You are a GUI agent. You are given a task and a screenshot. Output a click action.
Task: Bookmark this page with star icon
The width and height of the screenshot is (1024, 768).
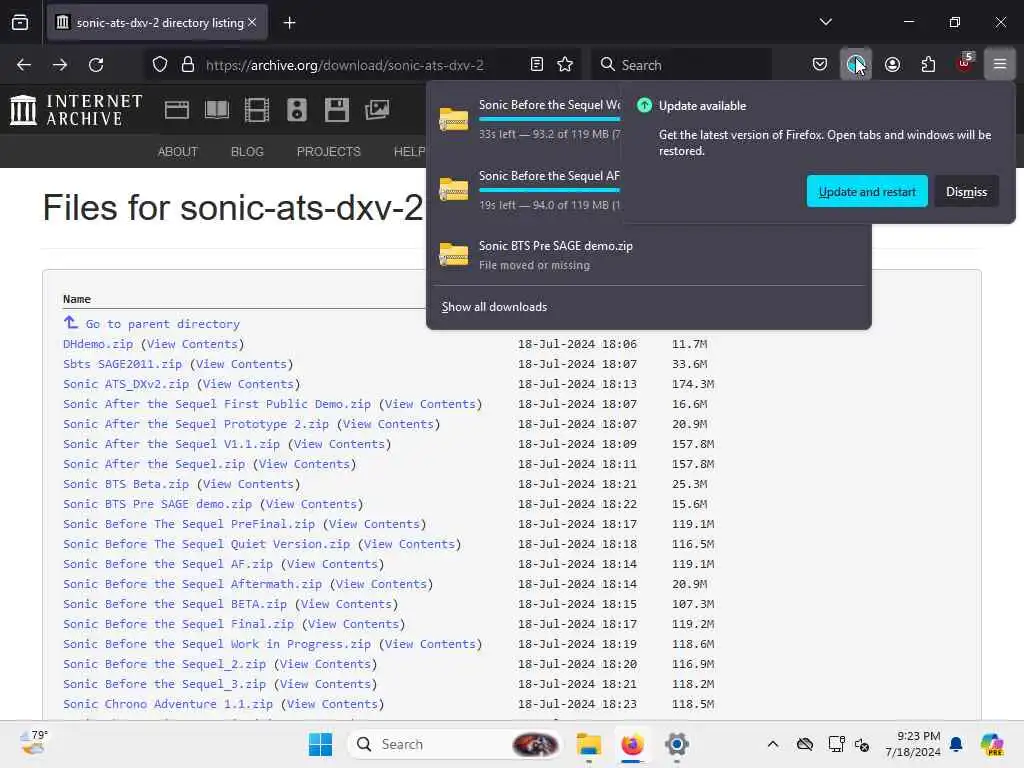click(565, 65)
